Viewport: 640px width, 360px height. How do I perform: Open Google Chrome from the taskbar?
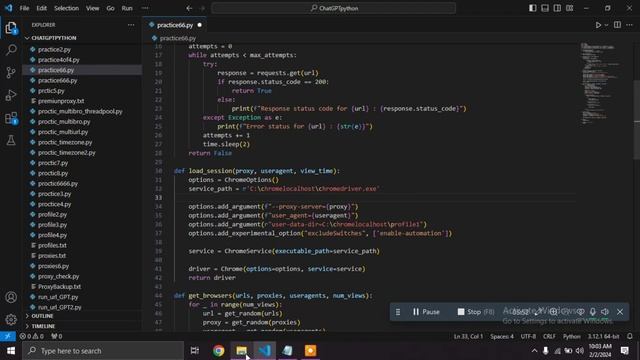pyautogui.click(x=218, y=351)
